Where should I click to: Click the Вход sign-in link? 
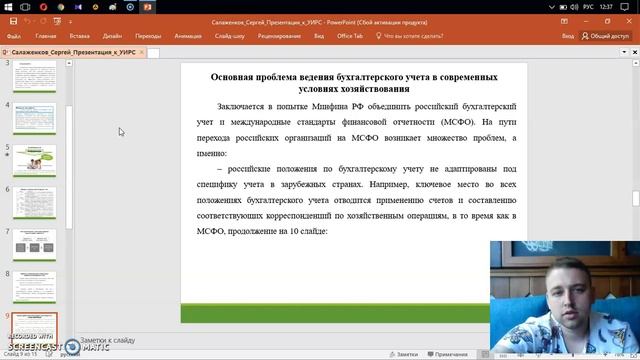coord(567,36)
